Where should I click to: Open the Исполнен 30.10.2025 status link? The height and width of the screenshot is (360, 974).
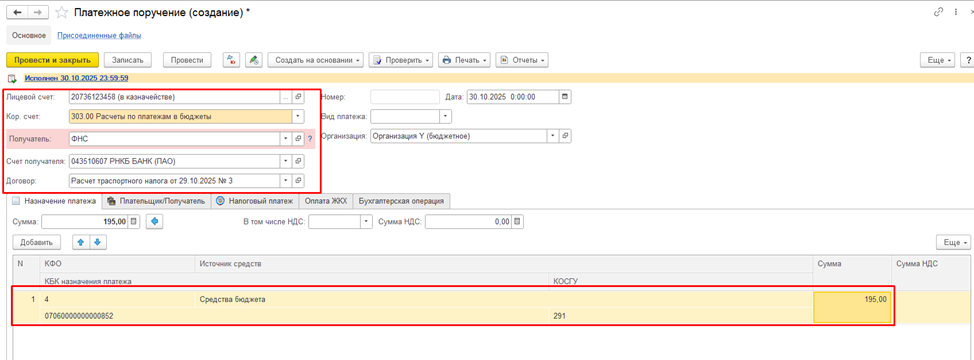tap(76, 78)
